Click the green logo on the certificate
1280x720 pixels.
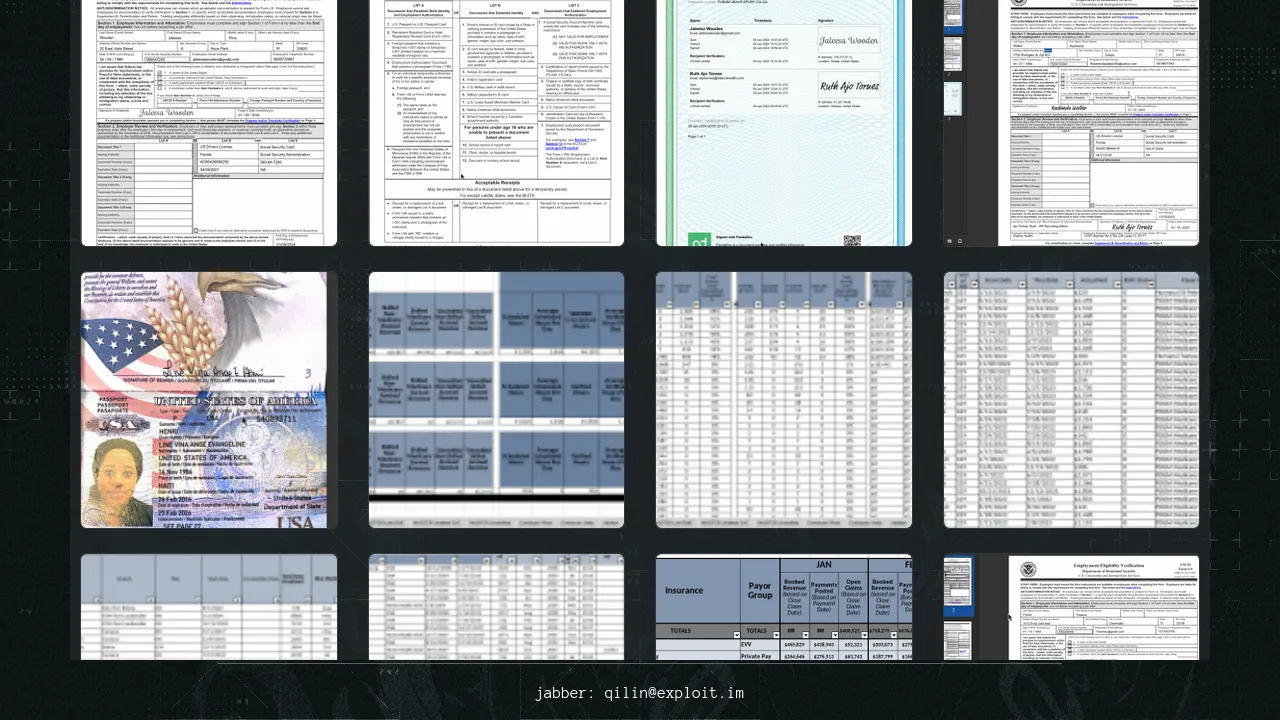click(699, 240)
